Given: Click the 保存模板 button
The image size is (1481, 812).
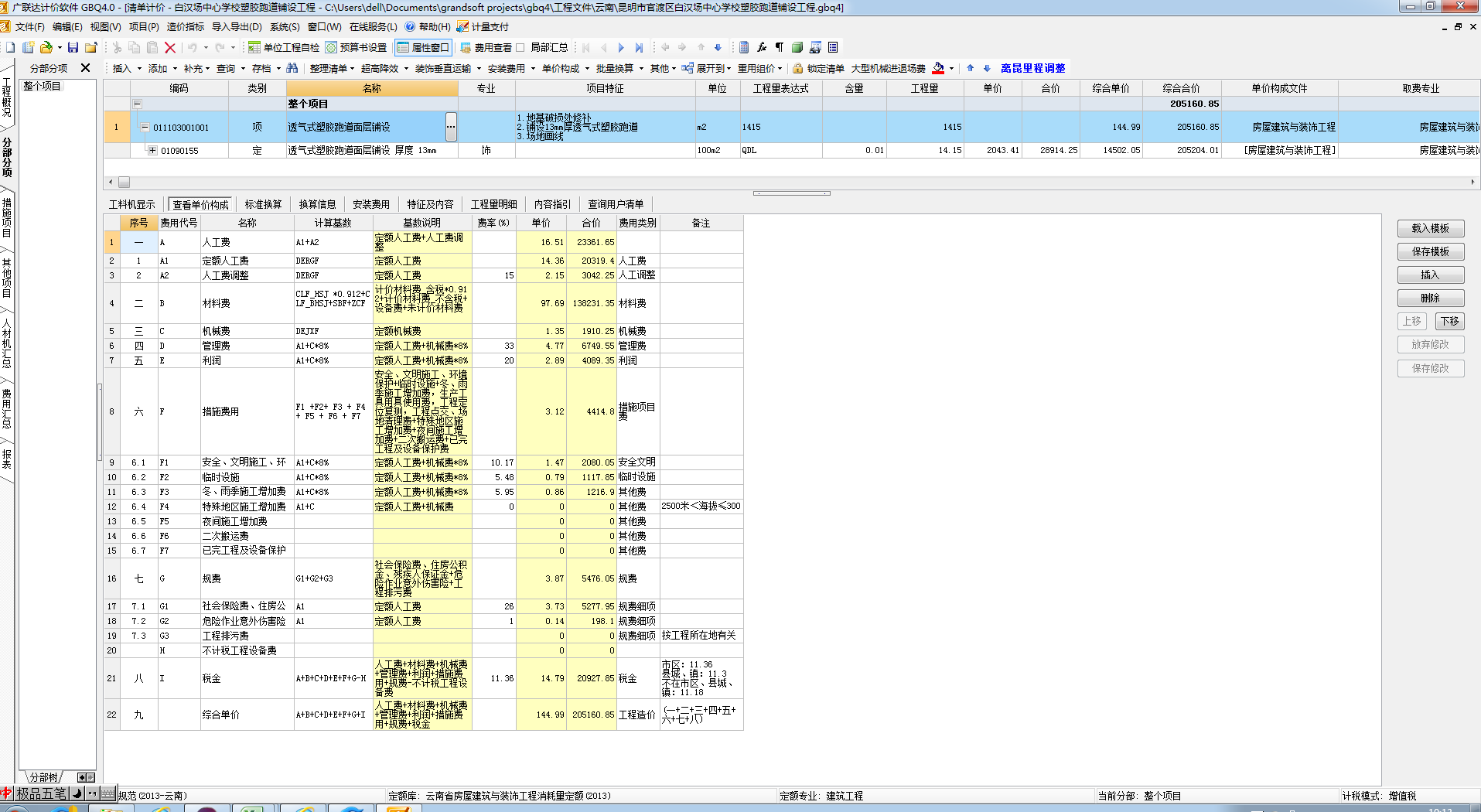Looking at the screenshot, I should [1430, 251].
